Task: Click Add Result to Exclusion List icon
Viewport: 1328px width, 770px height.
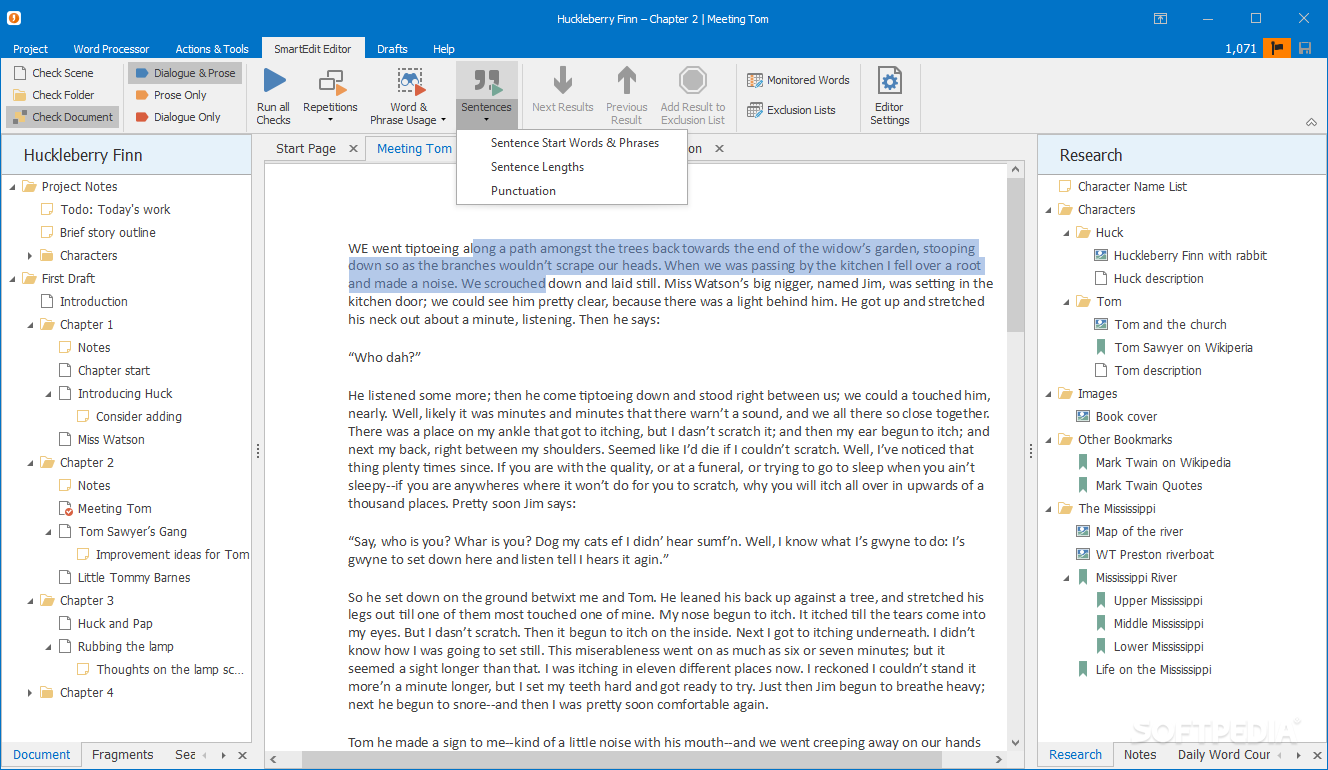Action: click(x=692, y=81)
